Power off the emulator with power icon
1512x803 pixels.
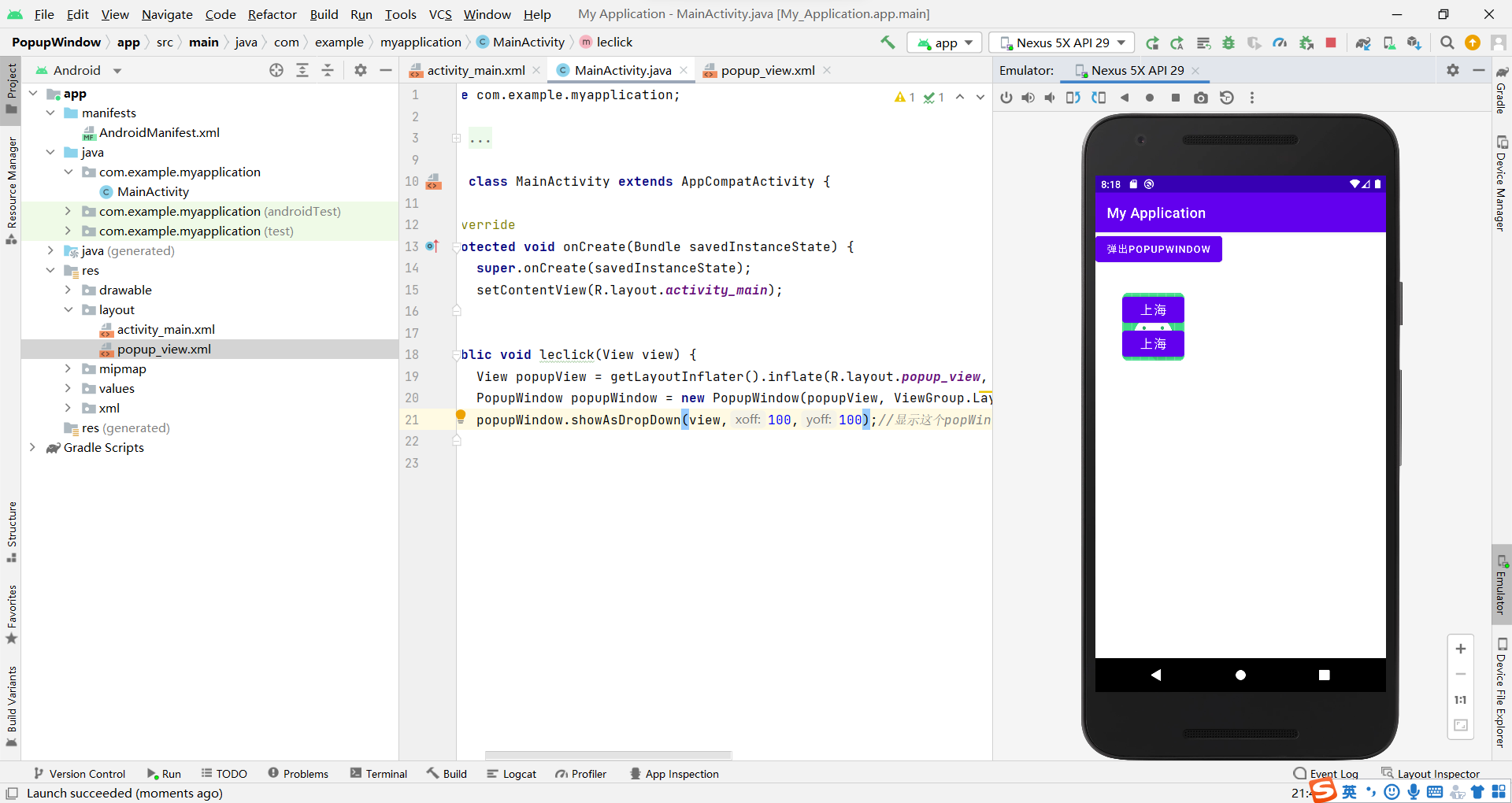click(1006, 98)
